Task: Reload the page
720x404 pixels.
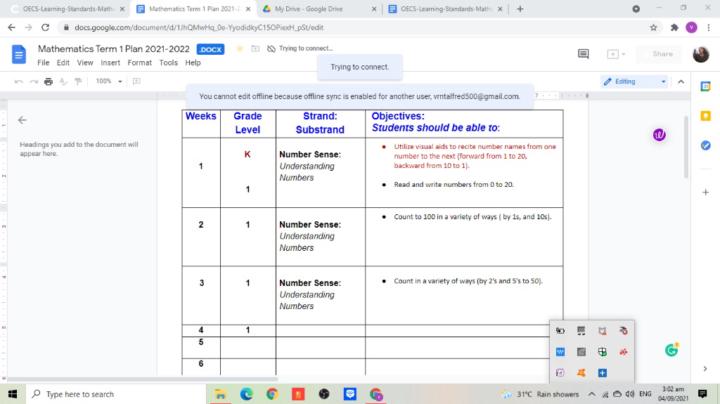Action: pos(45,28)
